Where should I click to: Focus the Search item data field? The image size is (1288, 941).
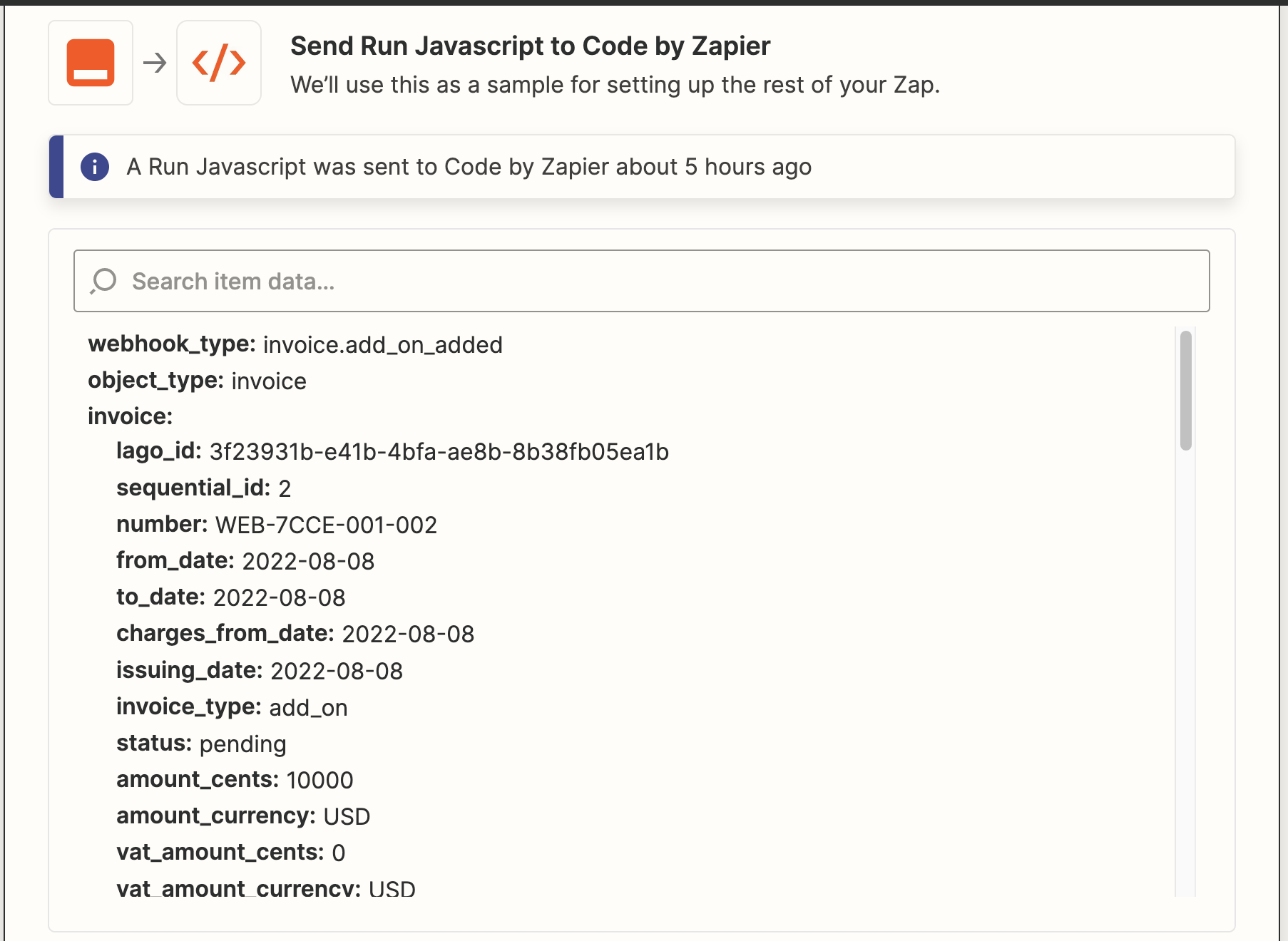tap(642, 281)
